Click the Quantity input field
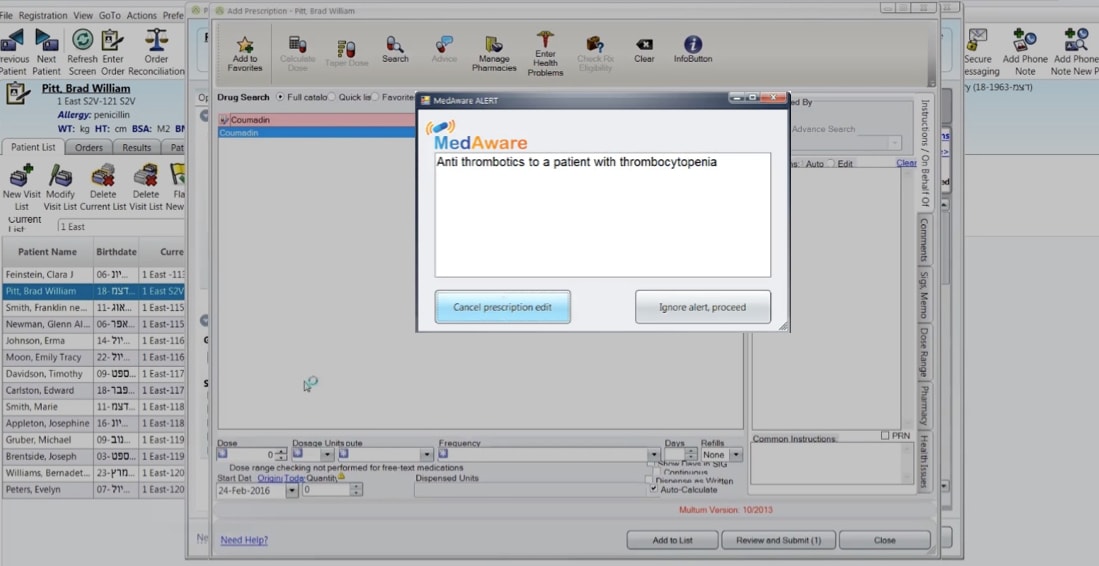 click(326, 490)
